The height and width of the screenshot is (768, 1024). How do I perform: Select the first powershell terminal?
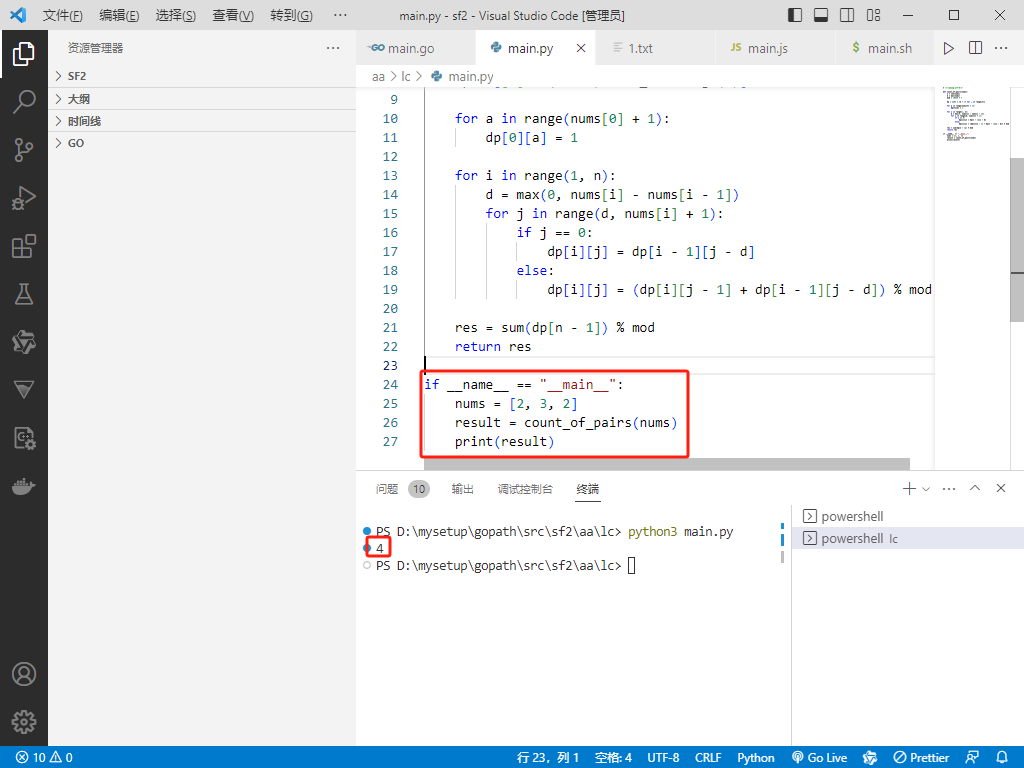tap(908, 517)
